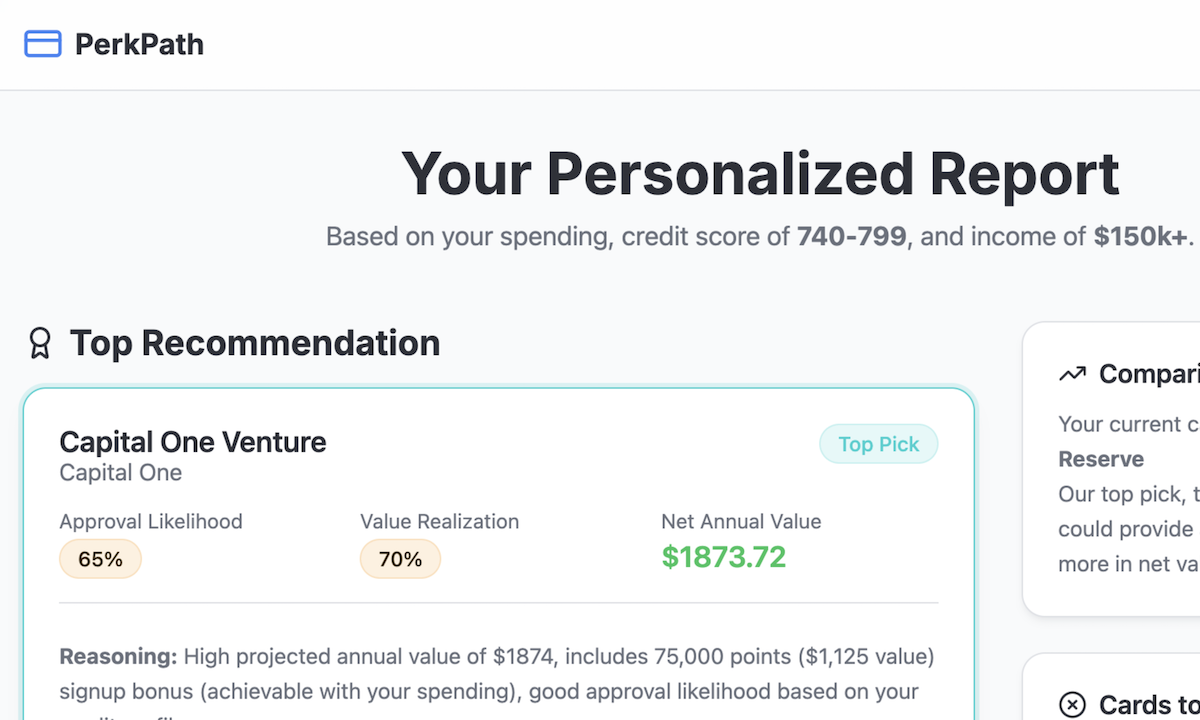
Task: Click the award ribbon icon beside Top Recommendation
Action: click(x=40, y=343)
